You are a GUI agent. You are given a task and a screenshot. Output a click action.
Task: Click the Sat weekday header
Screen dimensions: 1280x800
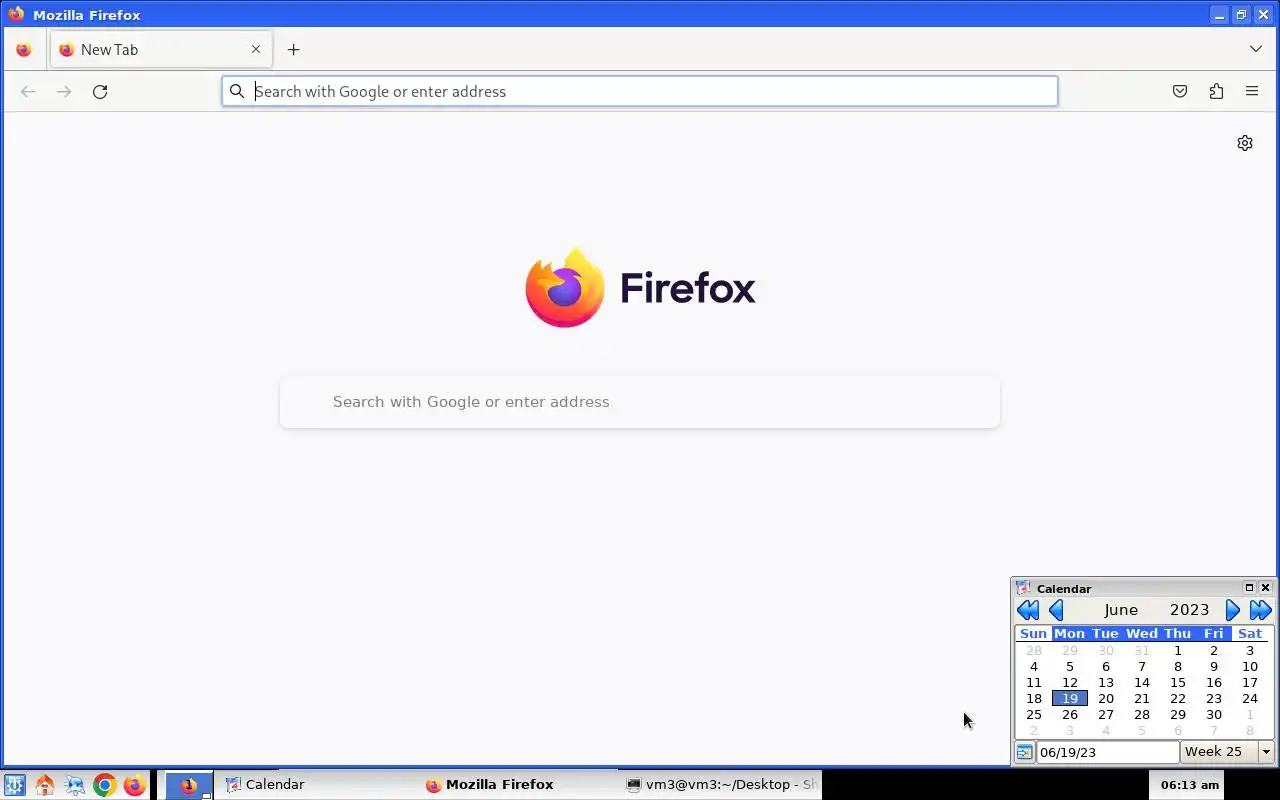tap(1250, 633)
